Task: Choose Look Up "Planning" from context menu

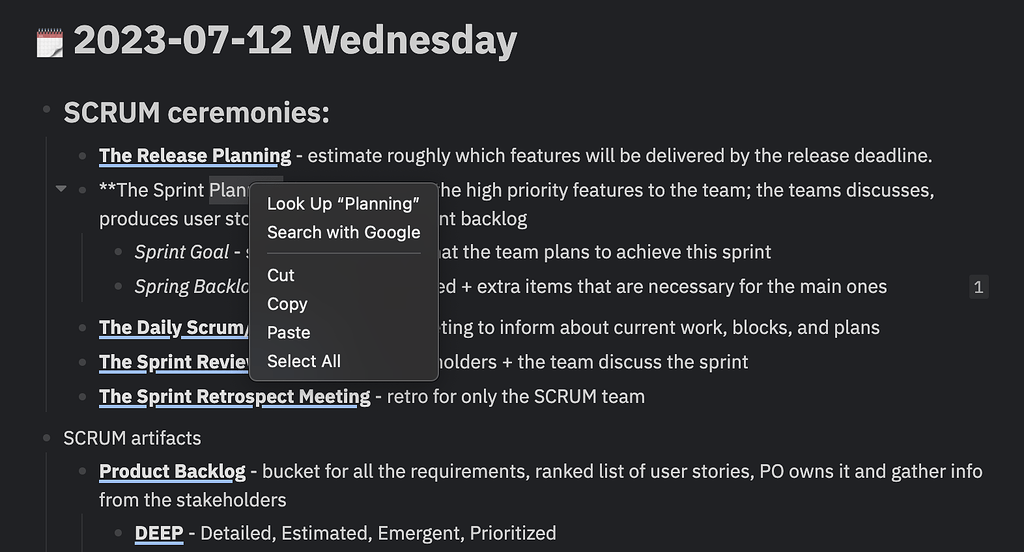Action: coord(343,204)
